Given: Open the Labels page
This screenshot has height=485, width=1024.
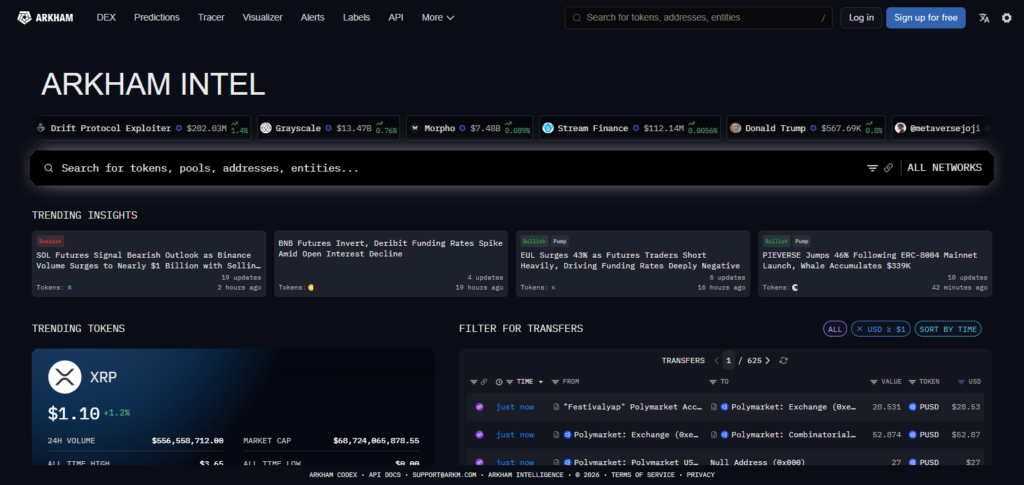Looking at the screenshot, I should pos(357,18).
